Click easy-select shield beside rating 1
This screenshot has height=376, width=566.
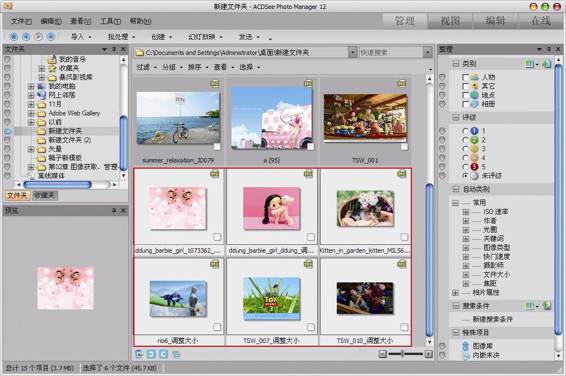point(442,131)
